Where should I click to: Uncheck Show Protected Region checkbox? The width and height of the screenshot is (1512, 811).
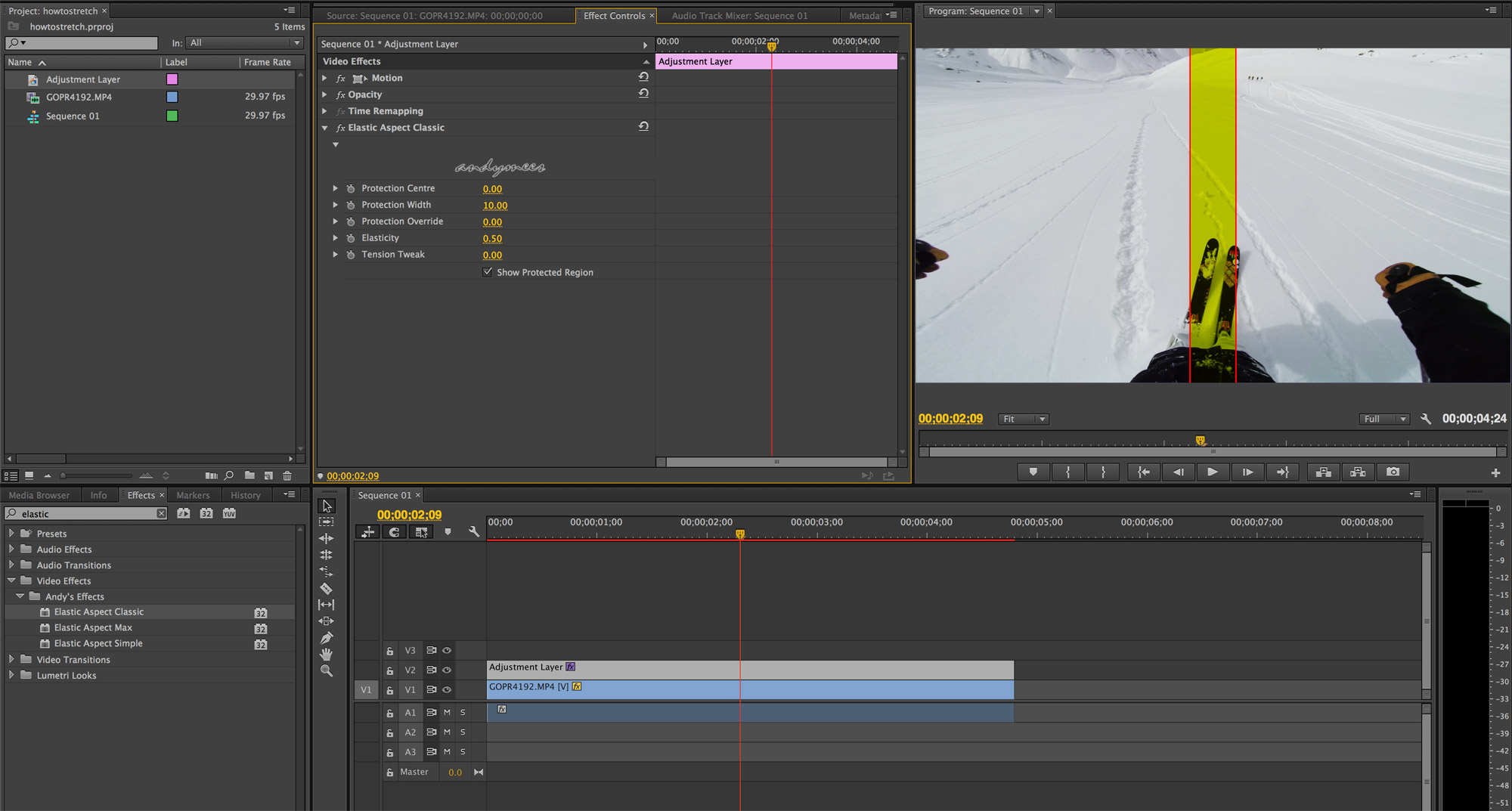[488, 272]
